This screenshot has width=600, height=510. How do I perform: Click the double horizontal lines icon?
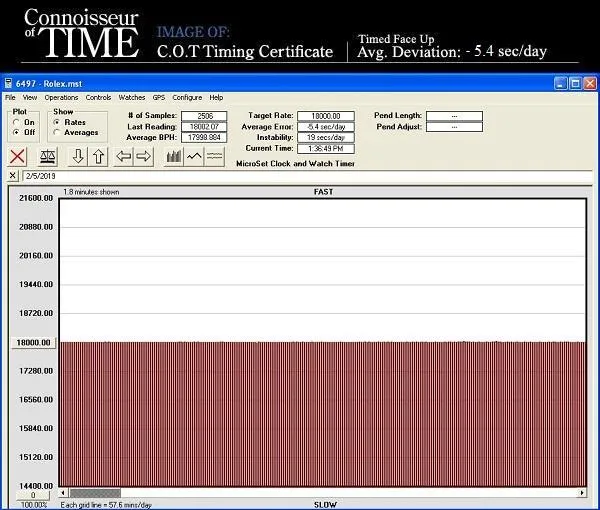click(214, 157)
